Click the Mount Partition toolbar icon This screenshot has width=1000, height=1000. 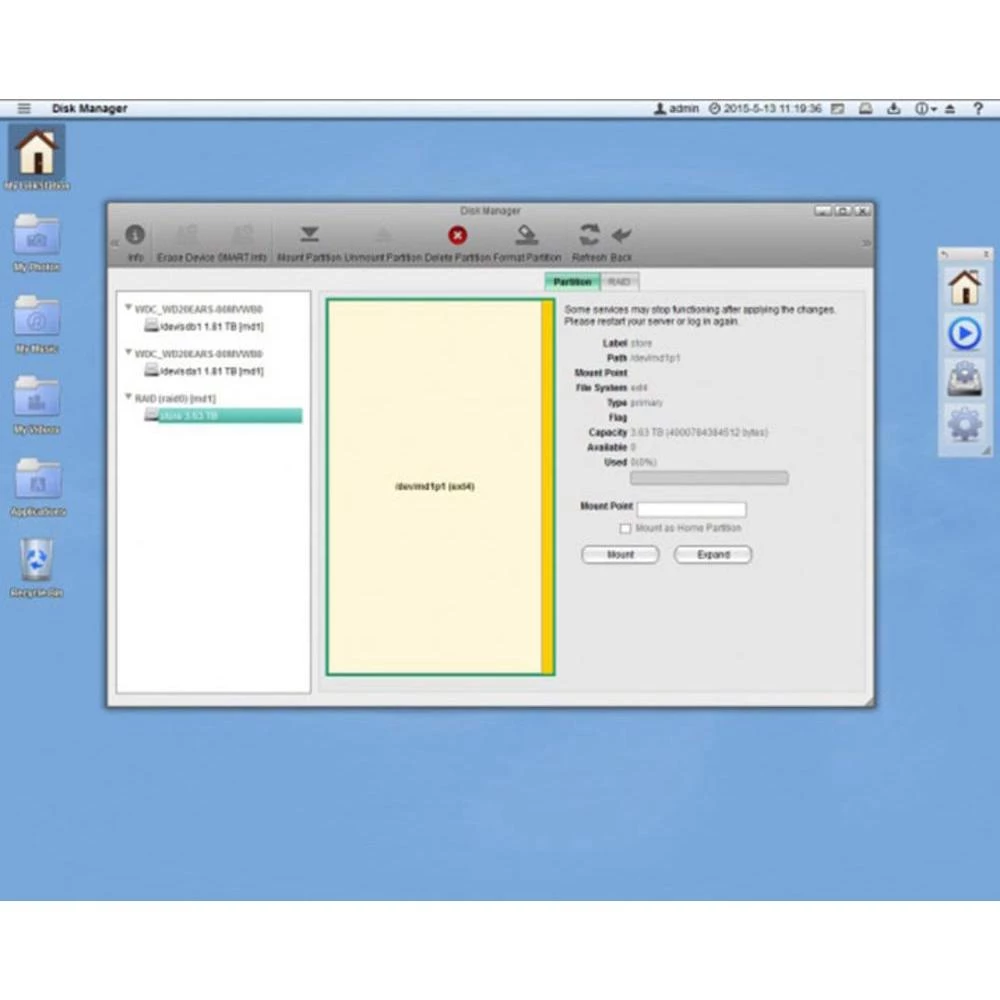[310, 235]
